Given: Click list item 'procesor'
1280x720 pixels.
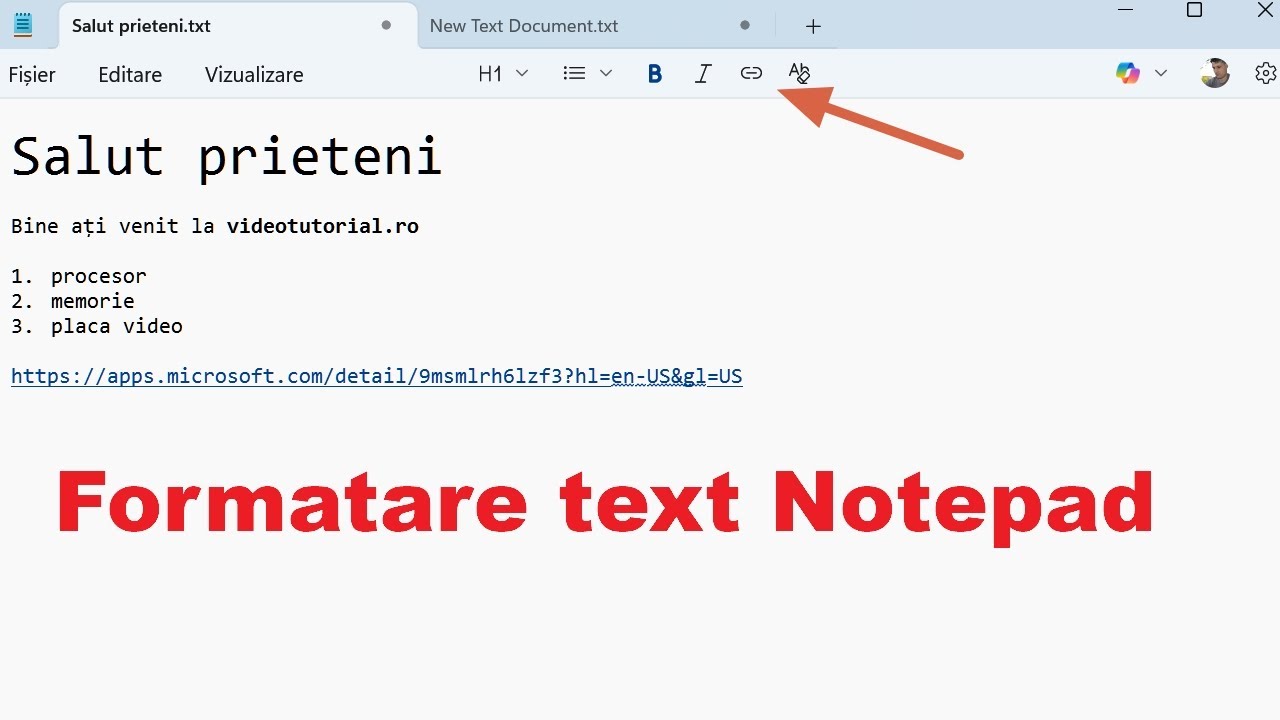Looking at the screenshot, I should pyautogui.click(x=99, y=277).
